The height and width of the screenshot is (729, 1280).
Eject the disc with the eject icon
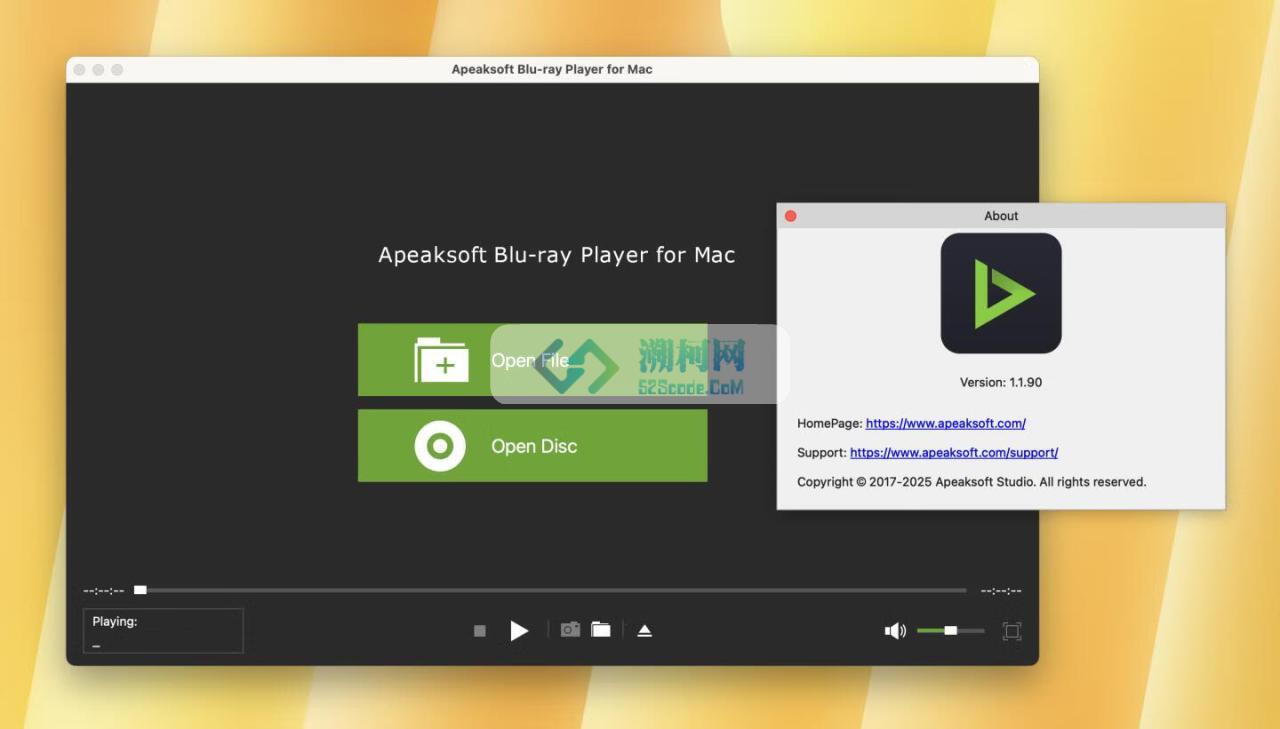coord(645,630)
